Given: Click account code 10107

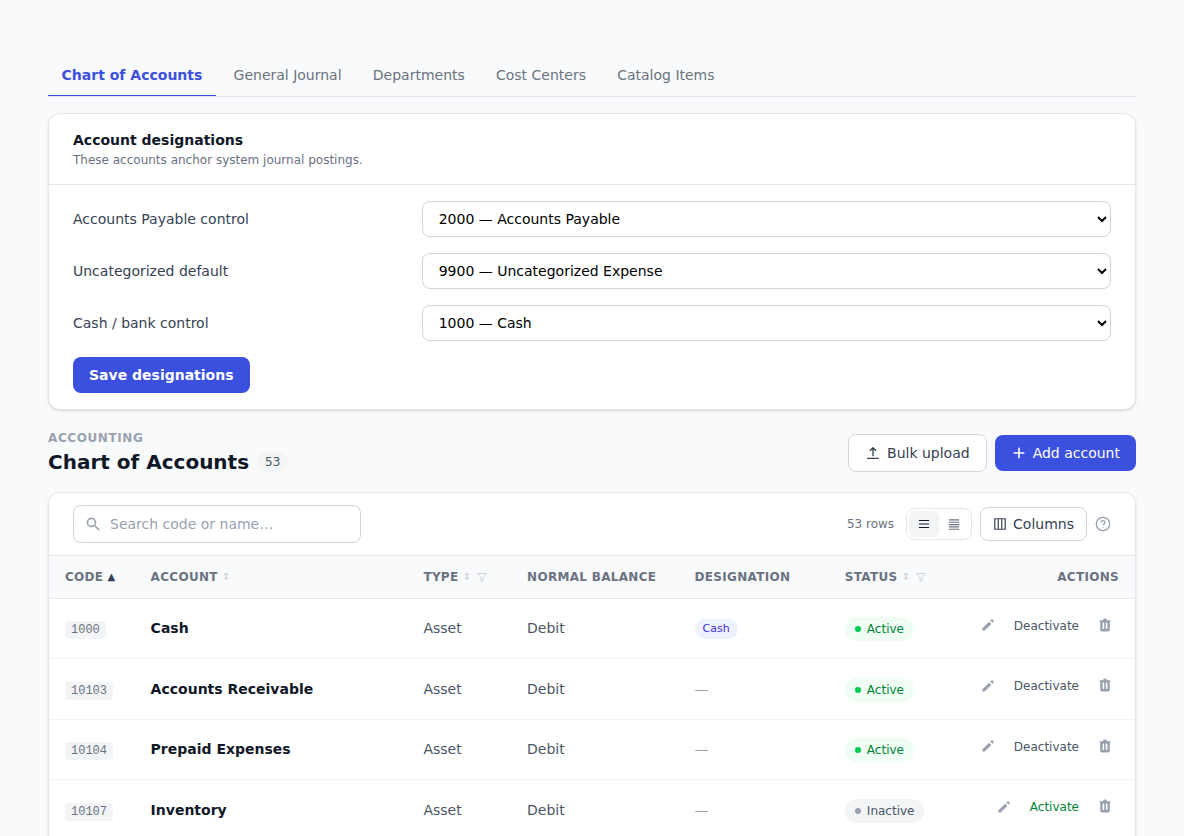Looking at the screenshot, I should [x=89, y=811].
